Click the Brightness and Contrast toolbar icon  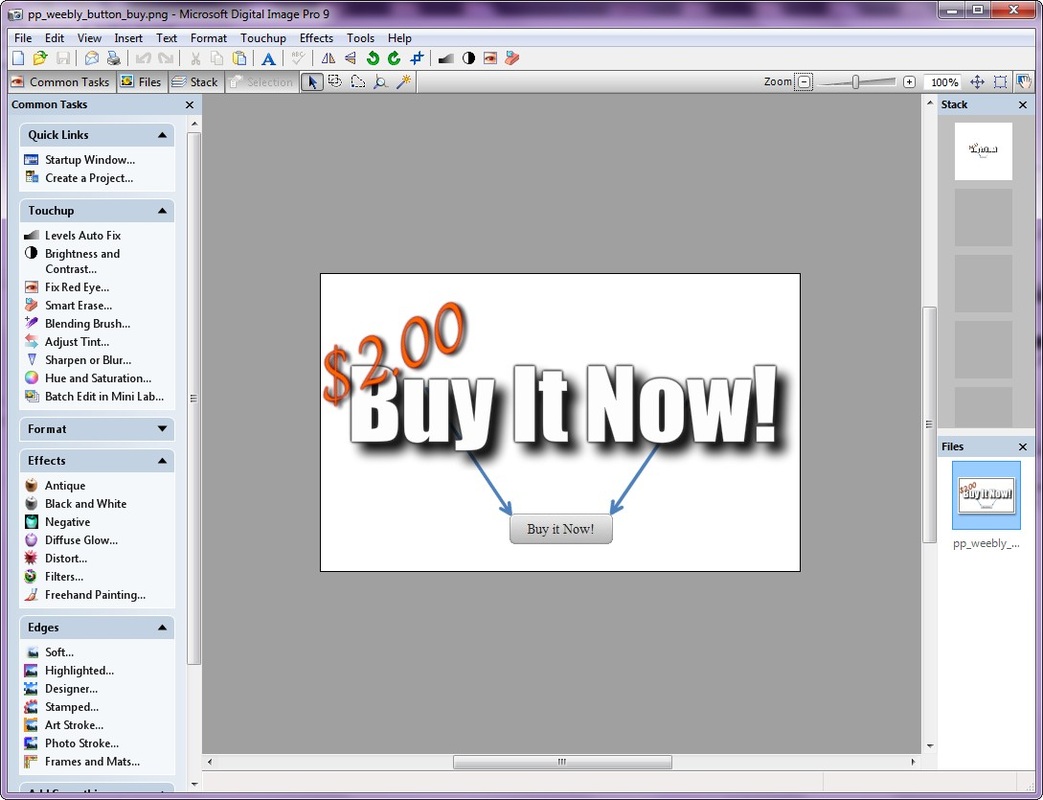(x=468, y=59)
